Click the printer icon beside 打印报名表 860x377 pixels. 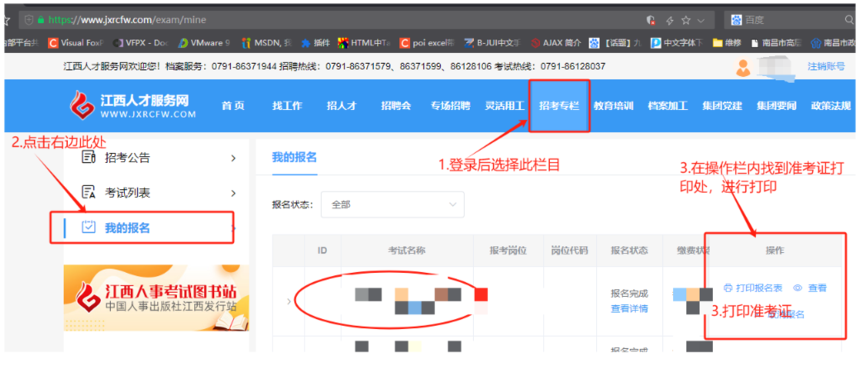728,288
